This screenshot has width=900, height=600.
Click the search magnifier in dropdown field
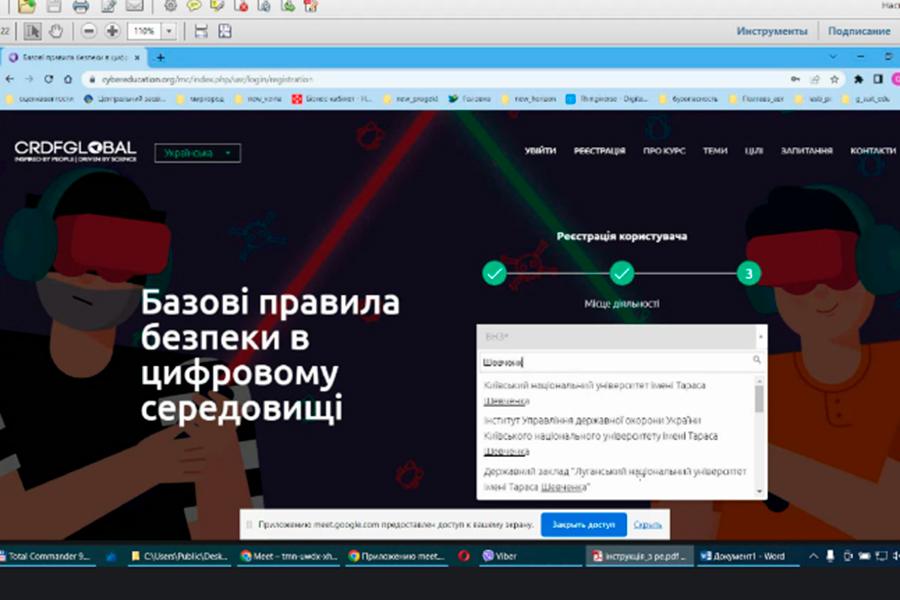pos(756,360)
